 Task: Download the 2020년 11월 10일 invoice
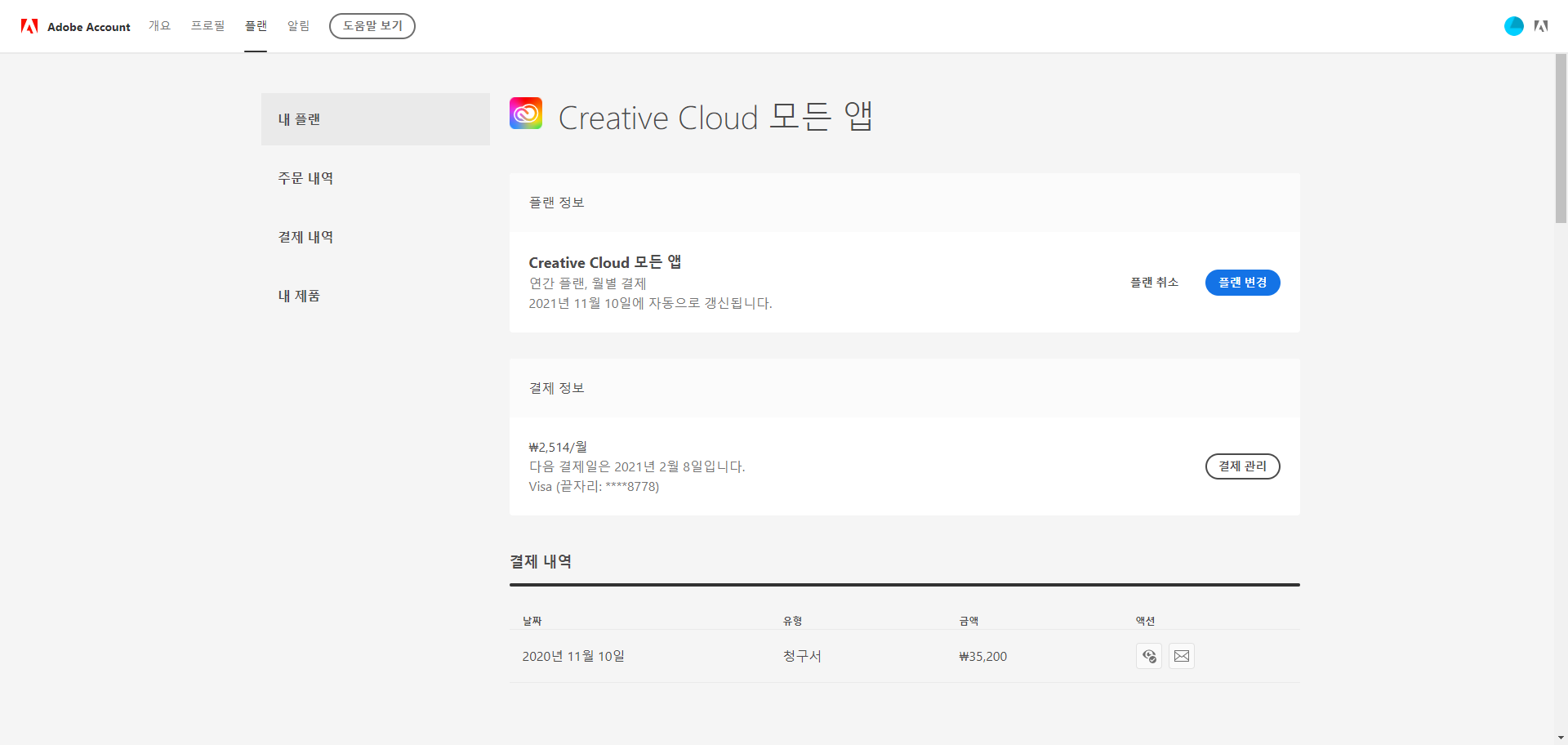tap(1149, 656)
